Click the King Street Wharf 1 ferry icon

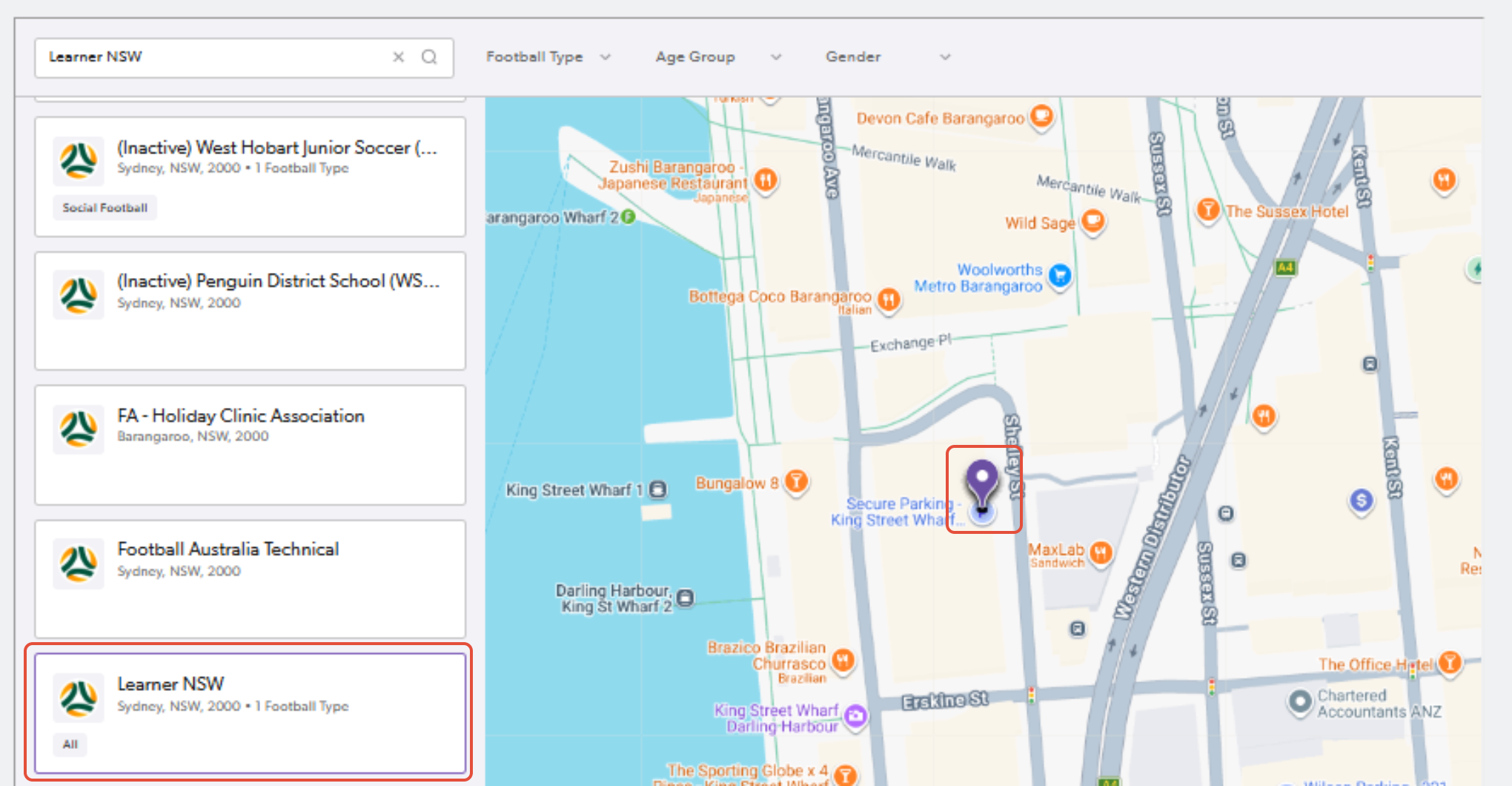657,489
